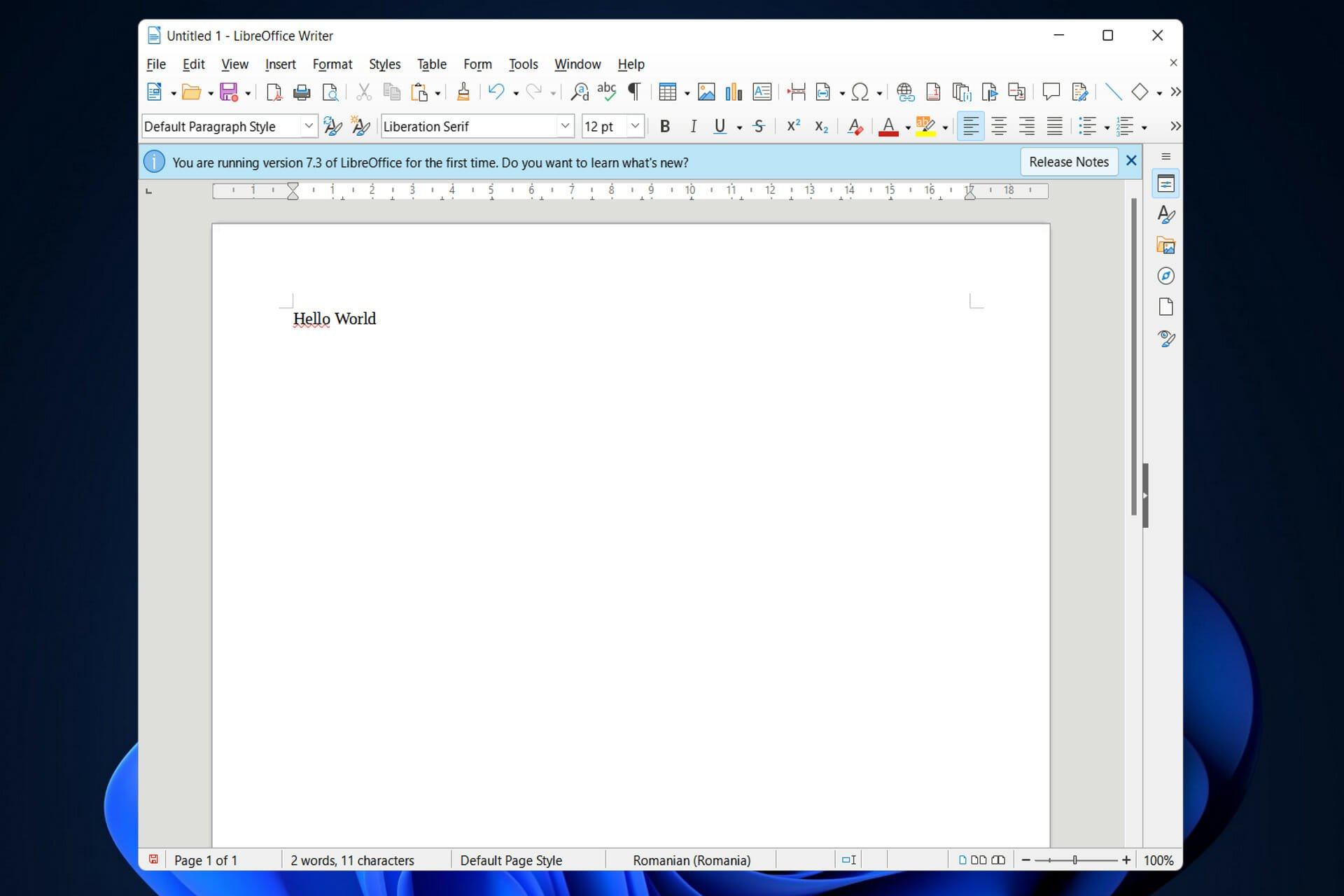Toggle the Subscript formatting button
This screenshot has width=1344, height=896.
pyautogui.click(x=820, y=126)
